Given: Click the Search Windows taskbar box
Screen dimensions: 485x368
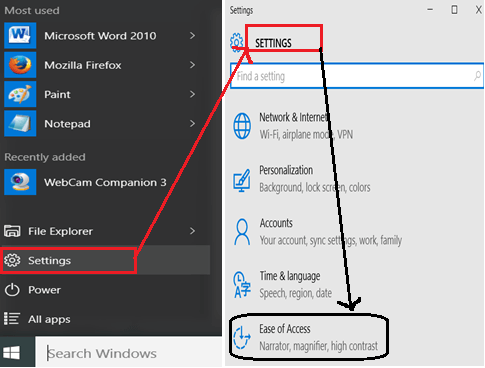Looking at the screenshot, I should click(x=129, y=353).
